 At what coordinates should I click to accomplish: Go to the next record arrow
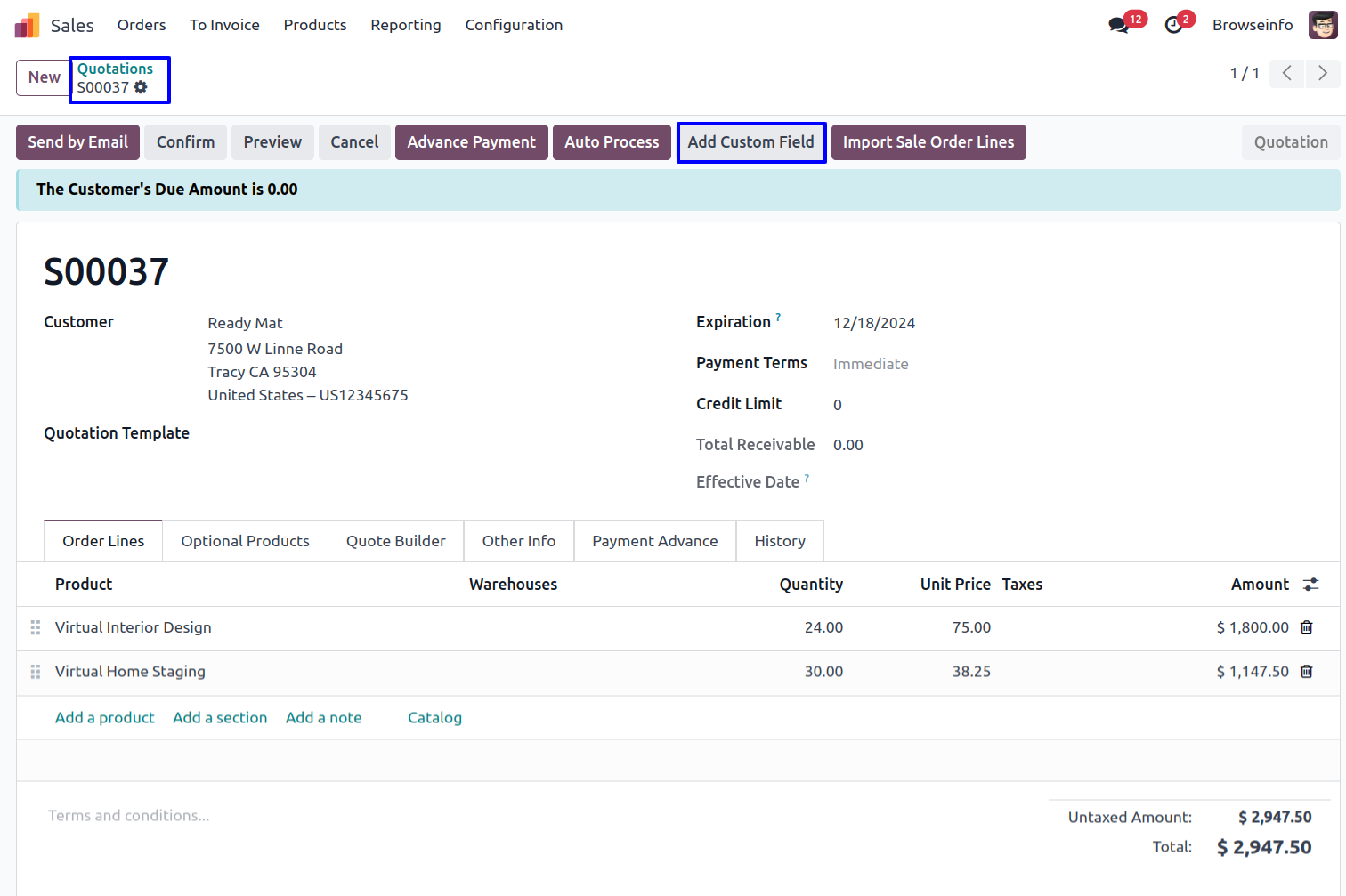click(x=1322, y=73)
